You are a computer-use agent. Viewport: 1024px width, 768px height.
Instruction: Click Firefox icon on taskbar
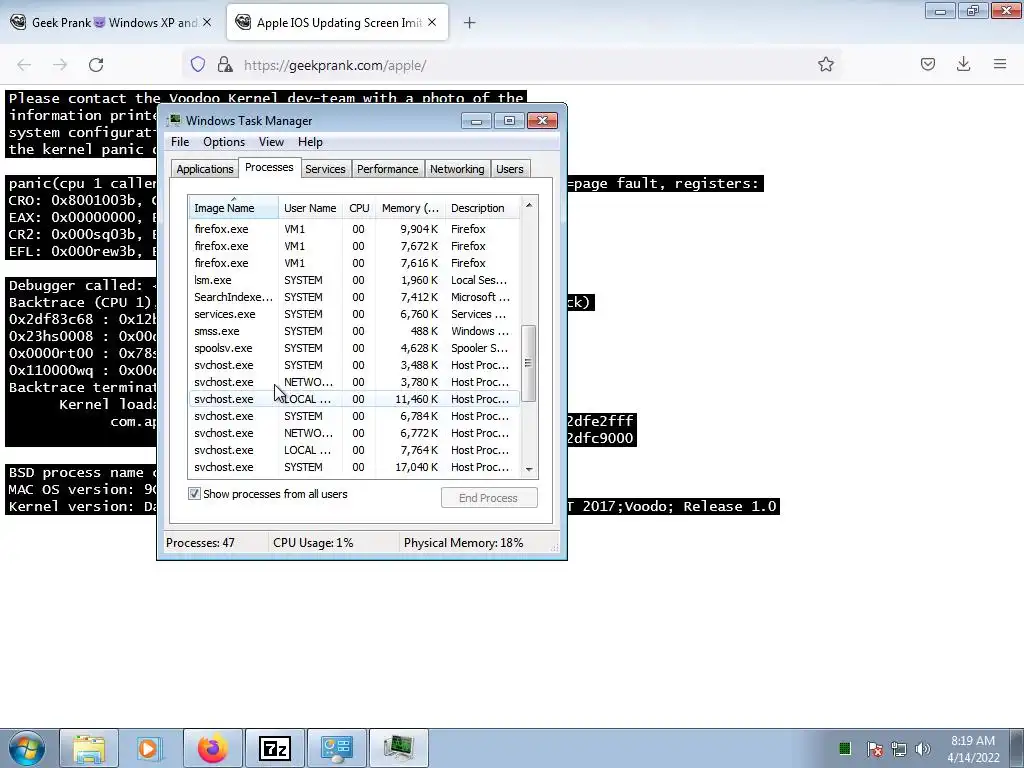(x=212, y=748)
